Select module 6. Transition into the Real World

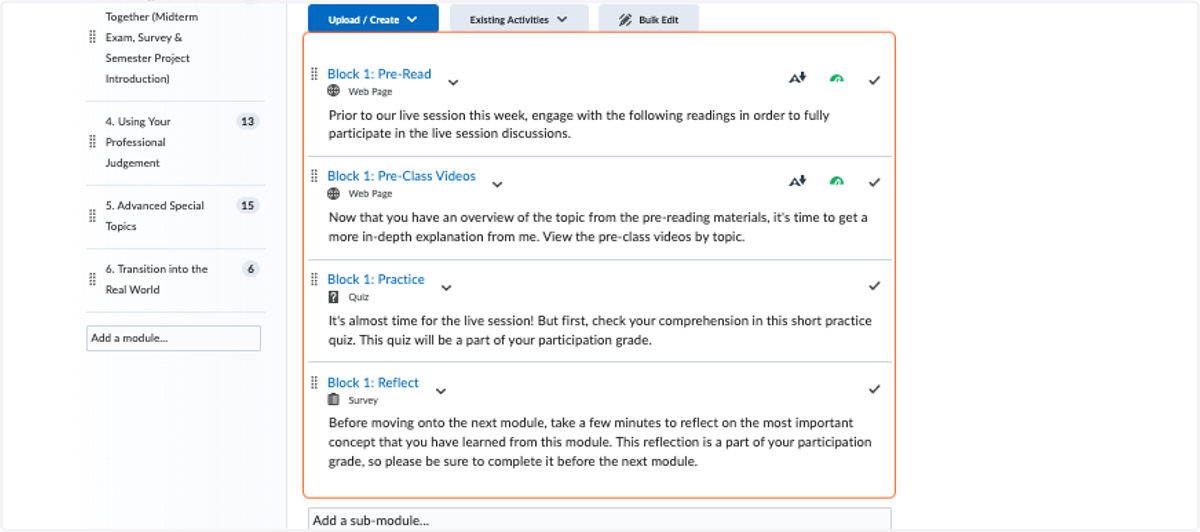point(156,279)
